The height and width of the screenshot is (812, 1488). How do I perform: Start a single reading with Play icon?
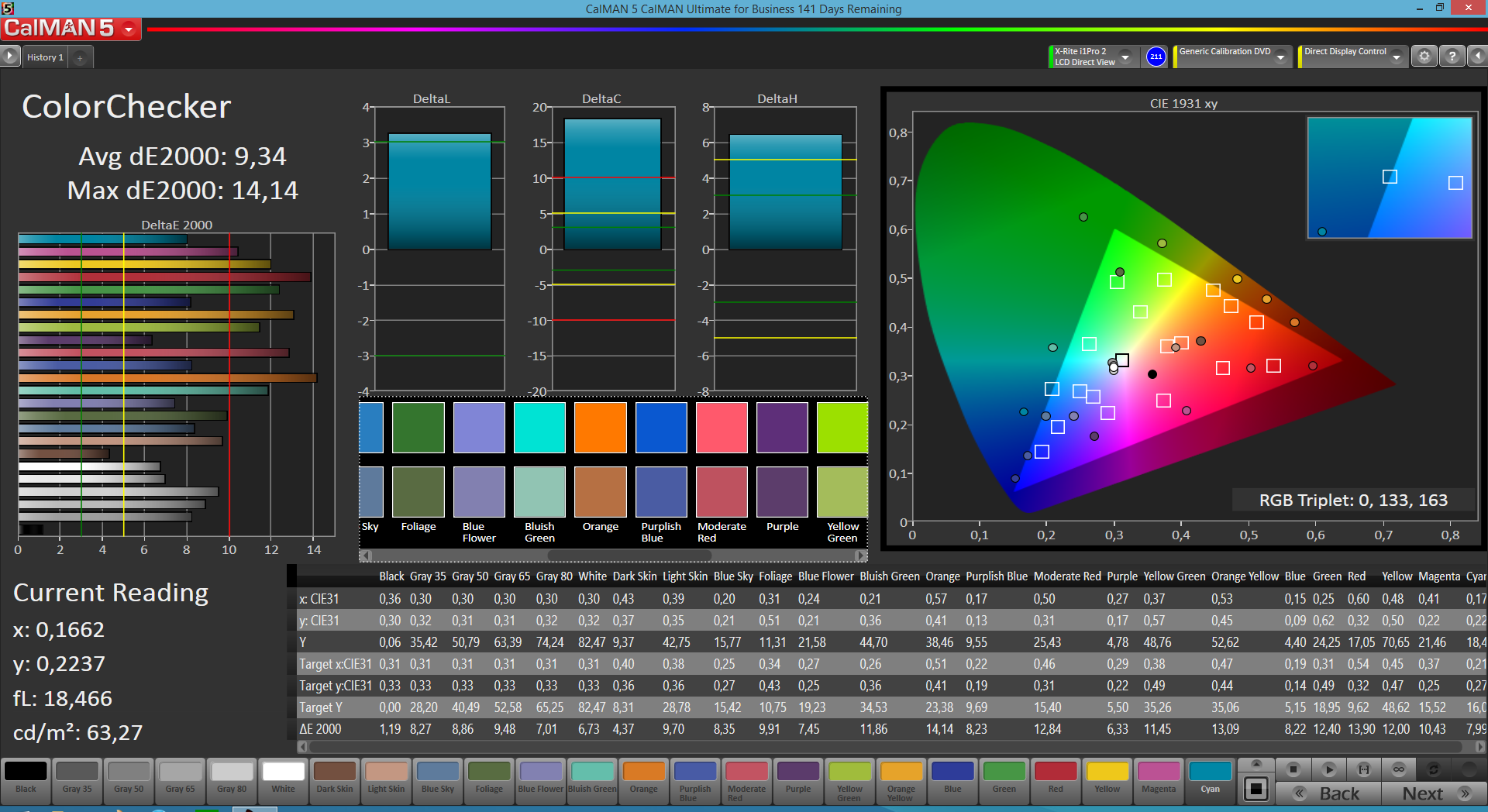click(x=1328, y=769)
